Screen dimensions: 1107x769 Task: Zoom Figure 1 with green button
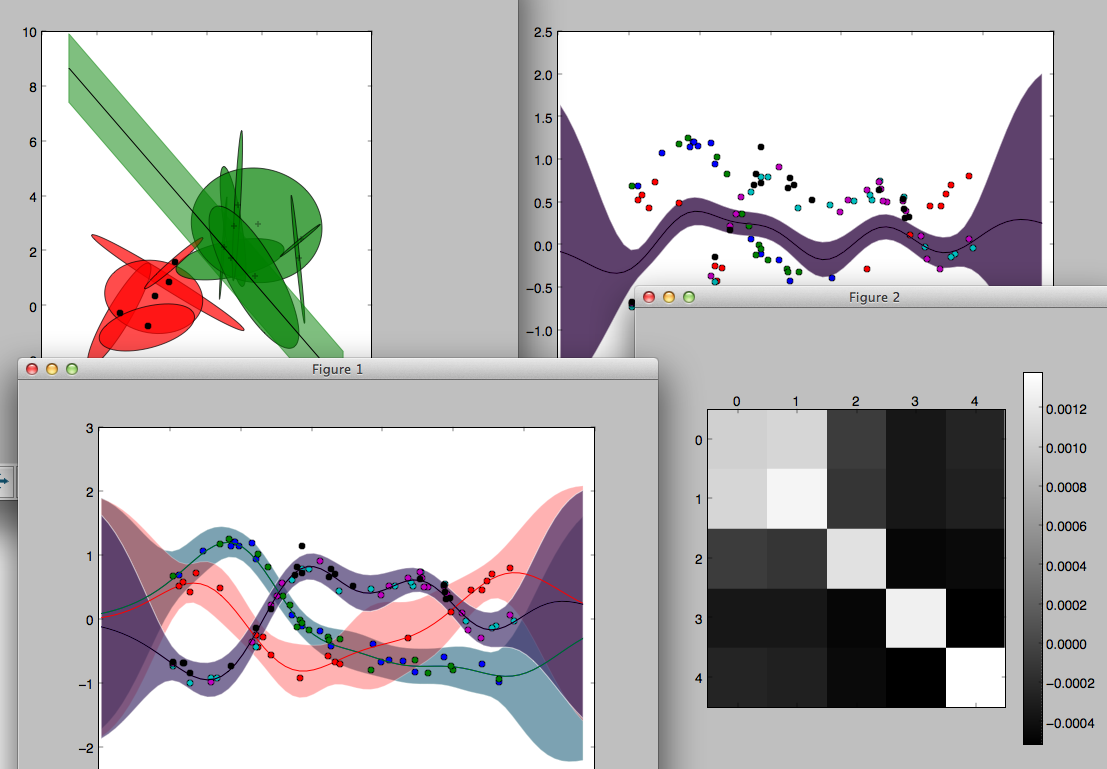pos(72,369)
